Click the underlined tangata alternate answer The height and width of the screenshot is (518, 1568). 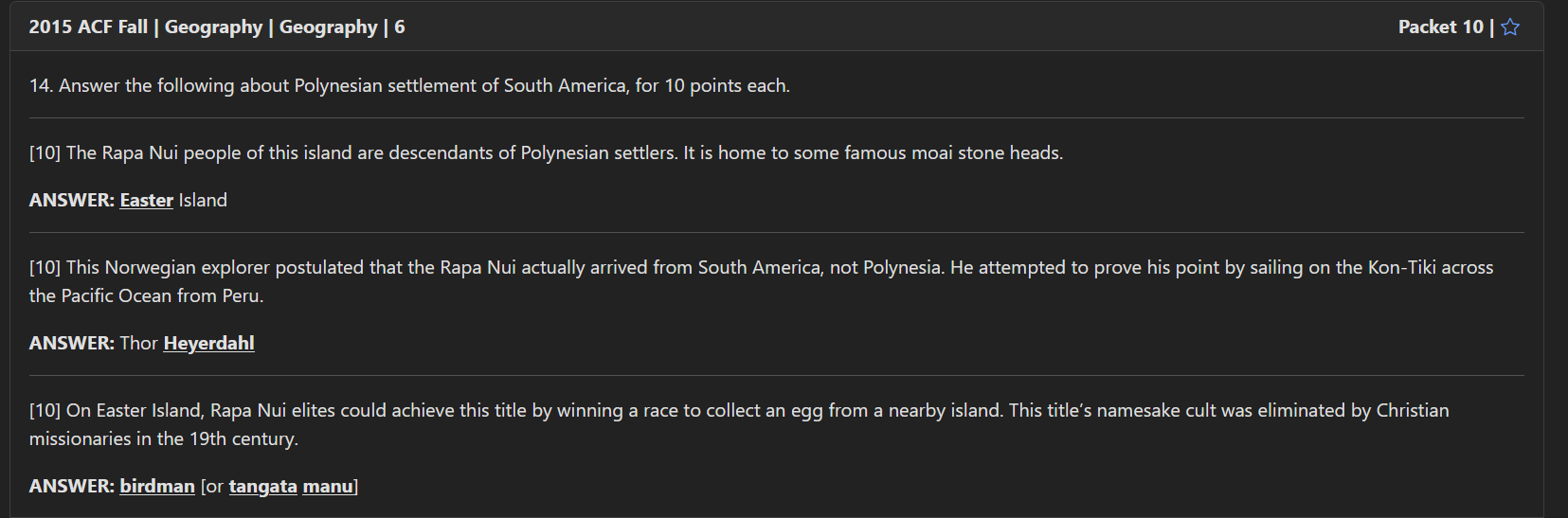click(x=262, y=487)
